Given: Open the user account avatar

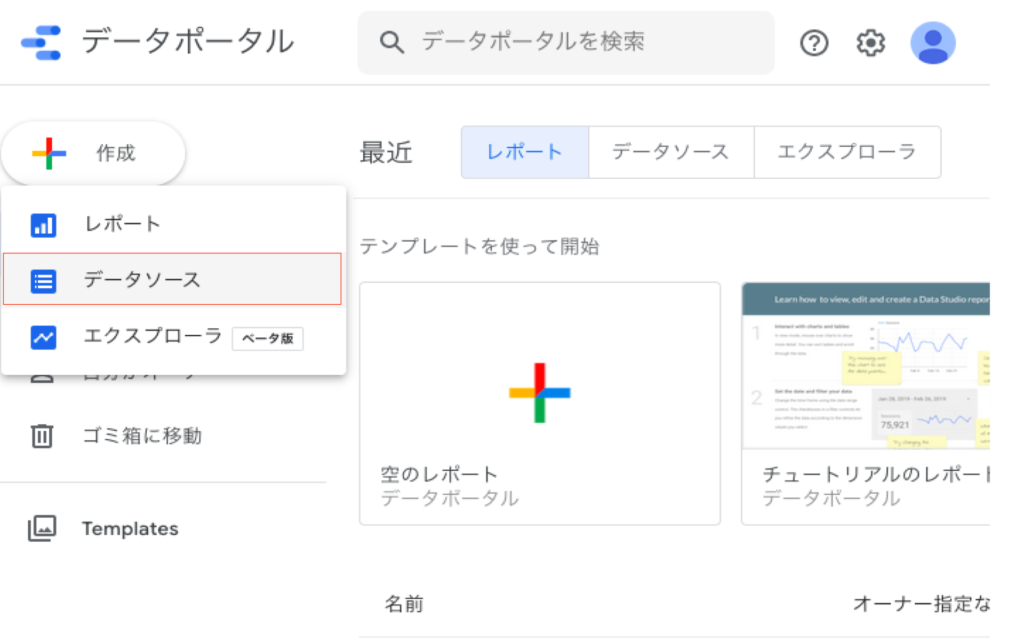Looking at the screenshot, I should [x=932, y=43].
